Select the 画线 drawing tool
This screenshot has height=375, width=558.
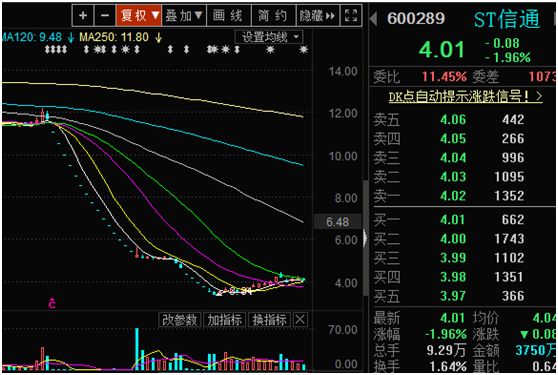click(229, 15)
